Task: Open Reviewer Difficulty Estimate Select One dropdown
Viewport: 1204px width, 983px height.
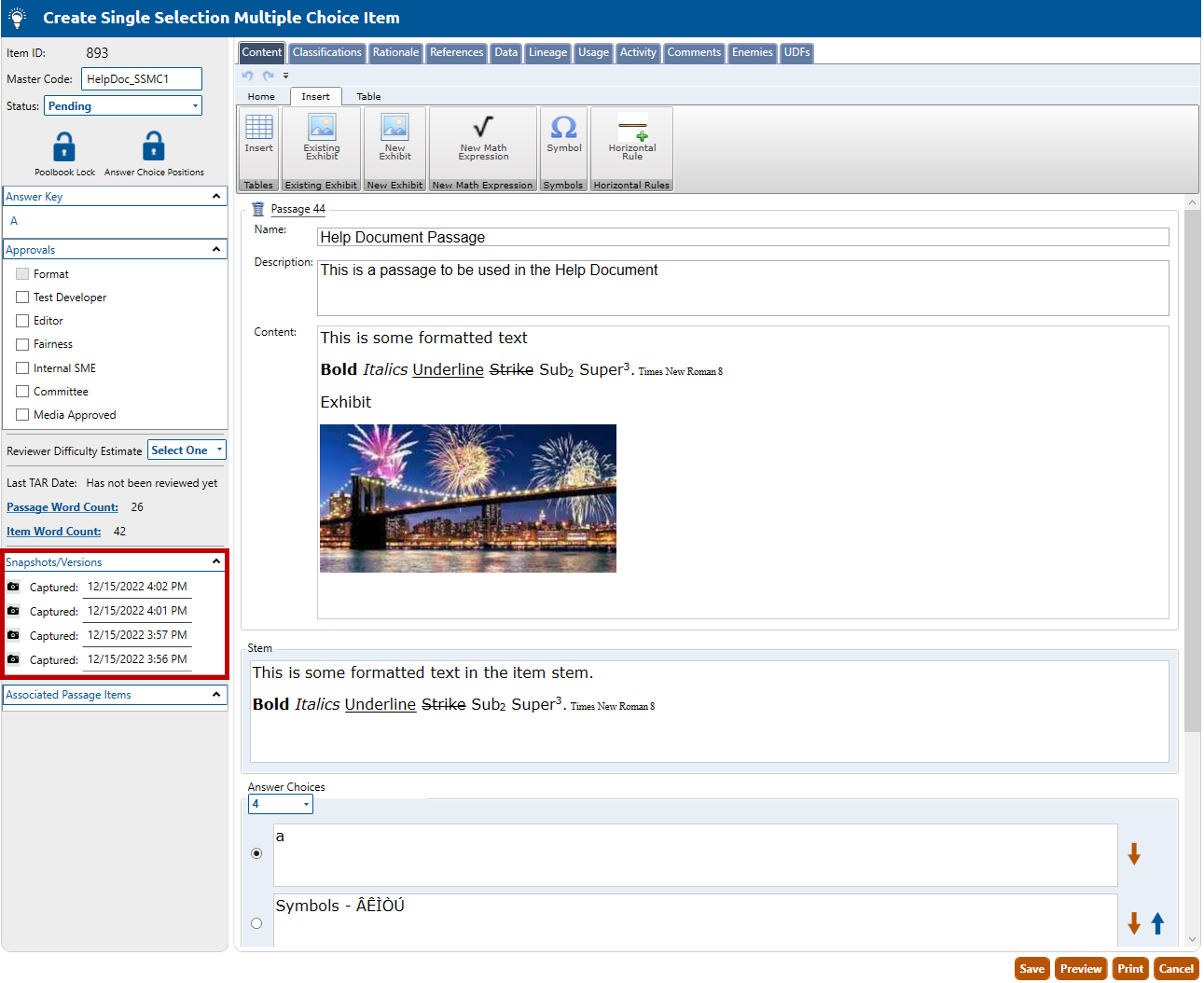Action: click(x=187, y=450)
